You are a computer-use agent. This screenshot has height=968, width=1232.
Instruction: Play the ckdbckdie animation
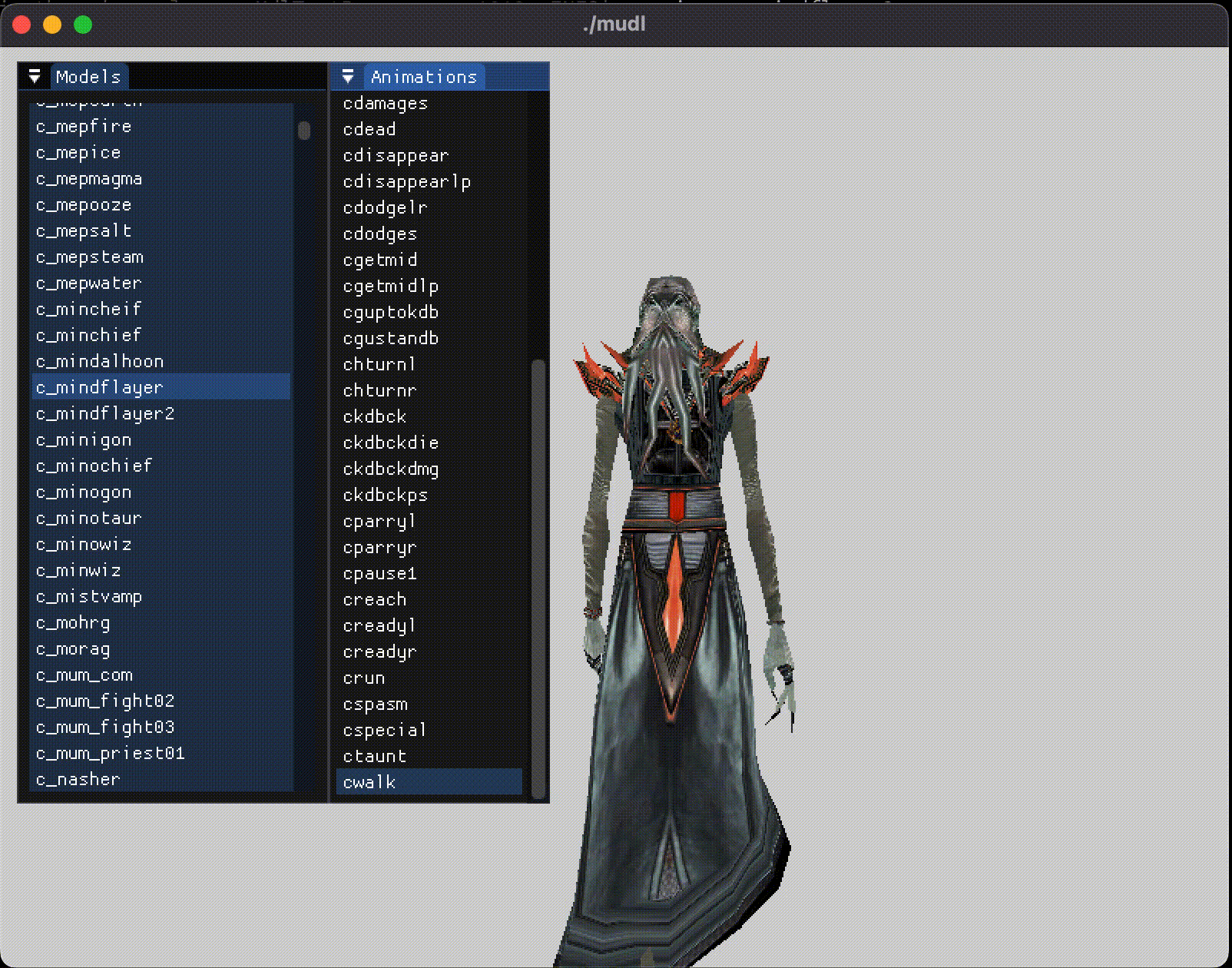(x=429, y=443)
